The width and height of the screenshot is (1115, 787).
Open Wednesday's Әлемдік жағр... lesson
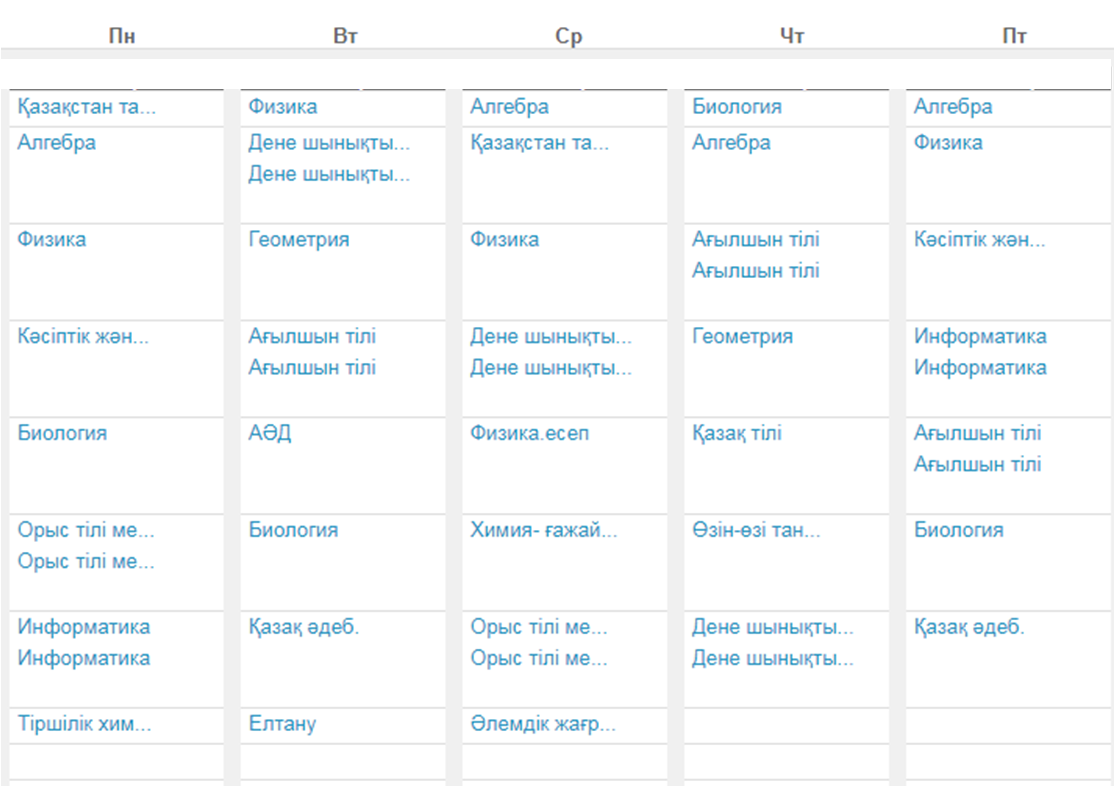pyautogui.click(x=543, y=724)
